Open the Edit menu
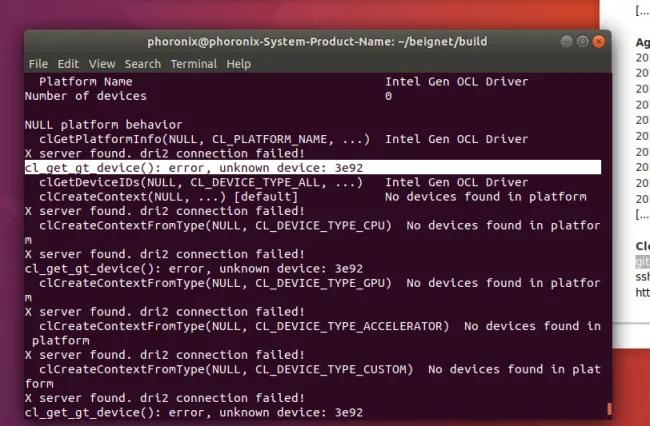Image resolution: width=650 pixels, height=426 pixels. coord(68,64)
